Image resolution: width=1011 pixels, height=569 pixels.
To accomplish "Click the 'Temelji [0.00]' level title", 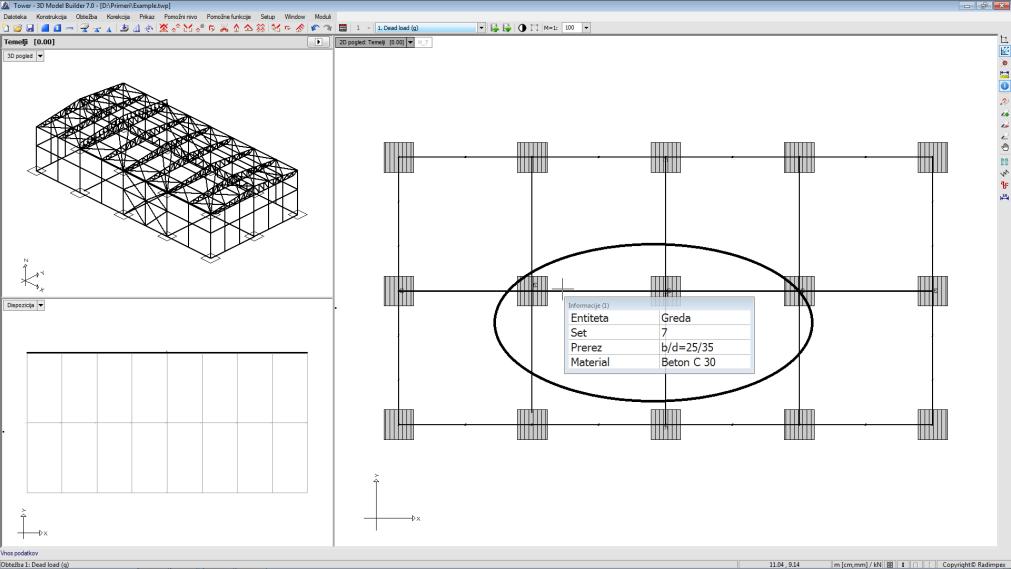I will coord(29,42).
